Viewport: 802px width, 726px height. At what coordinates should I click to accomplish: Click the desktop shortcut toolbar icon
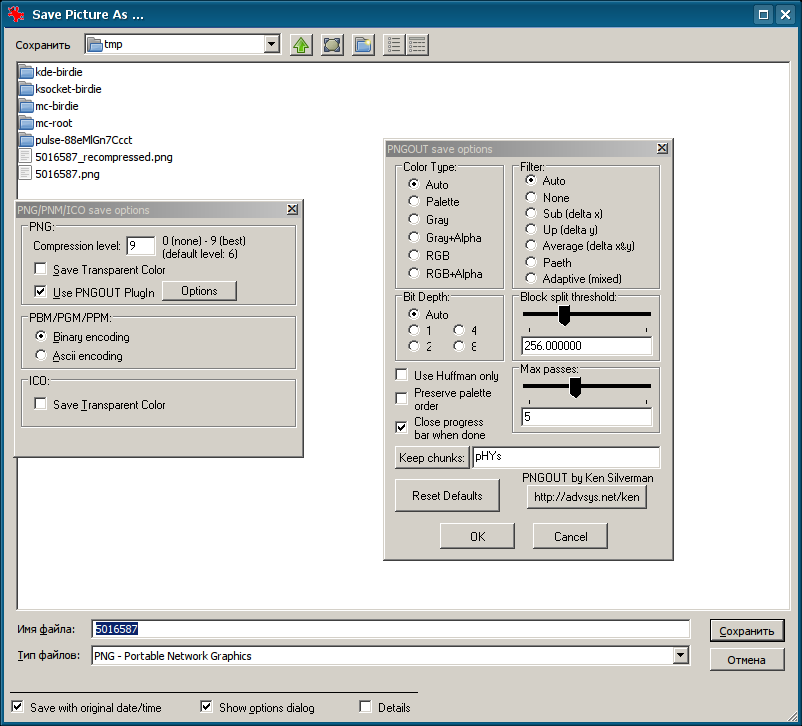[332, 45]
